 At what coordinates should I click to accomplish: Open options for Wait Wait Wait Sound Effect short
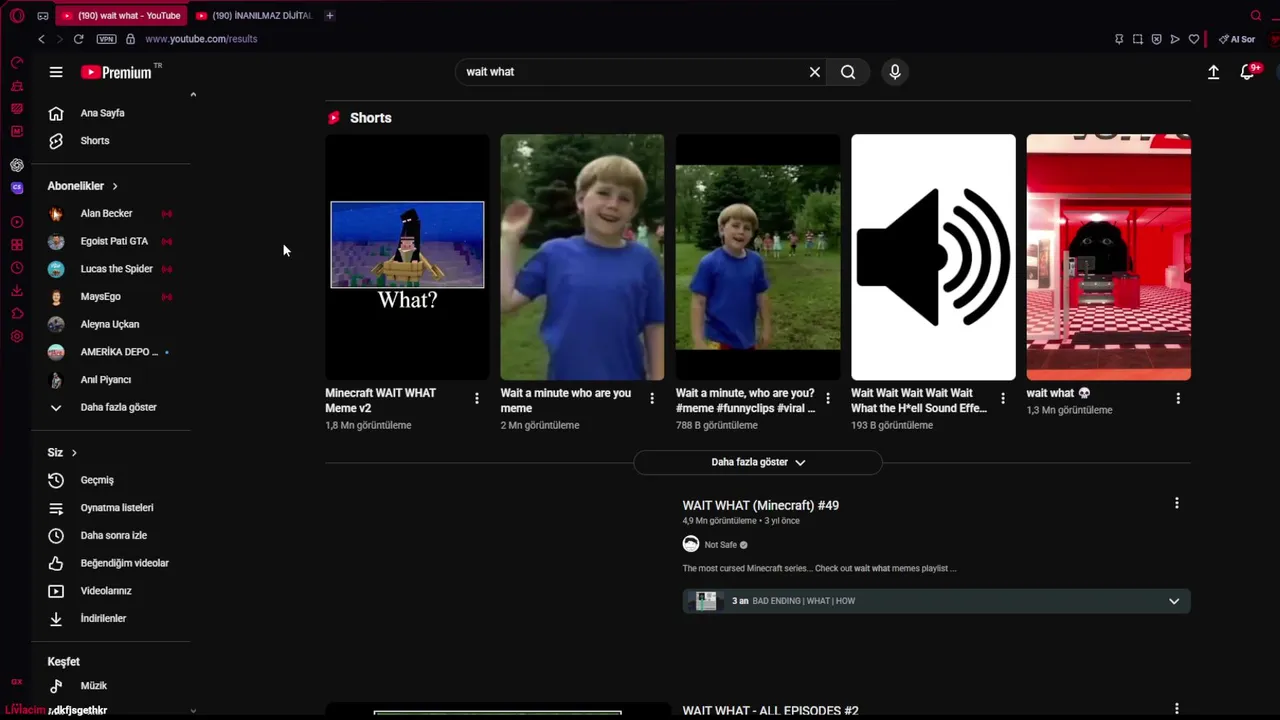(x=1003, y=398)
